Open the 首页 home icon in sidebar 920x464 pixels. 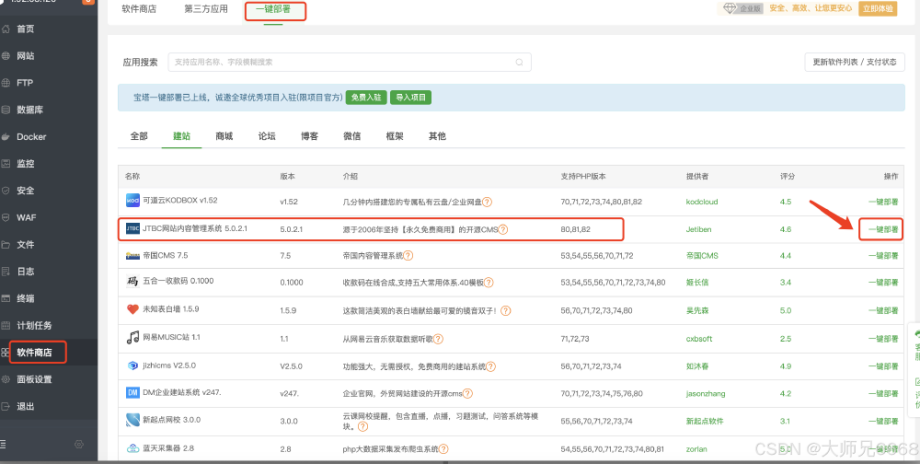coord(5,29)
